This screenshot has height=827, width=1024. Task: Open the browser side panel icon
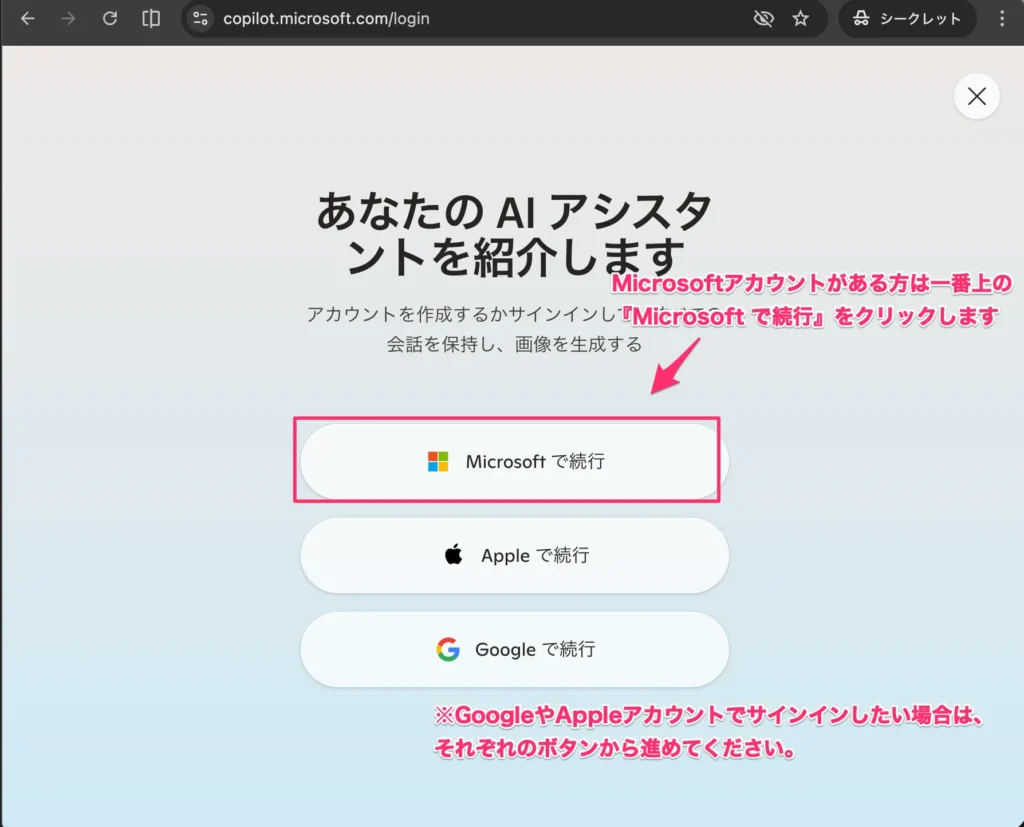click(151, 18)
